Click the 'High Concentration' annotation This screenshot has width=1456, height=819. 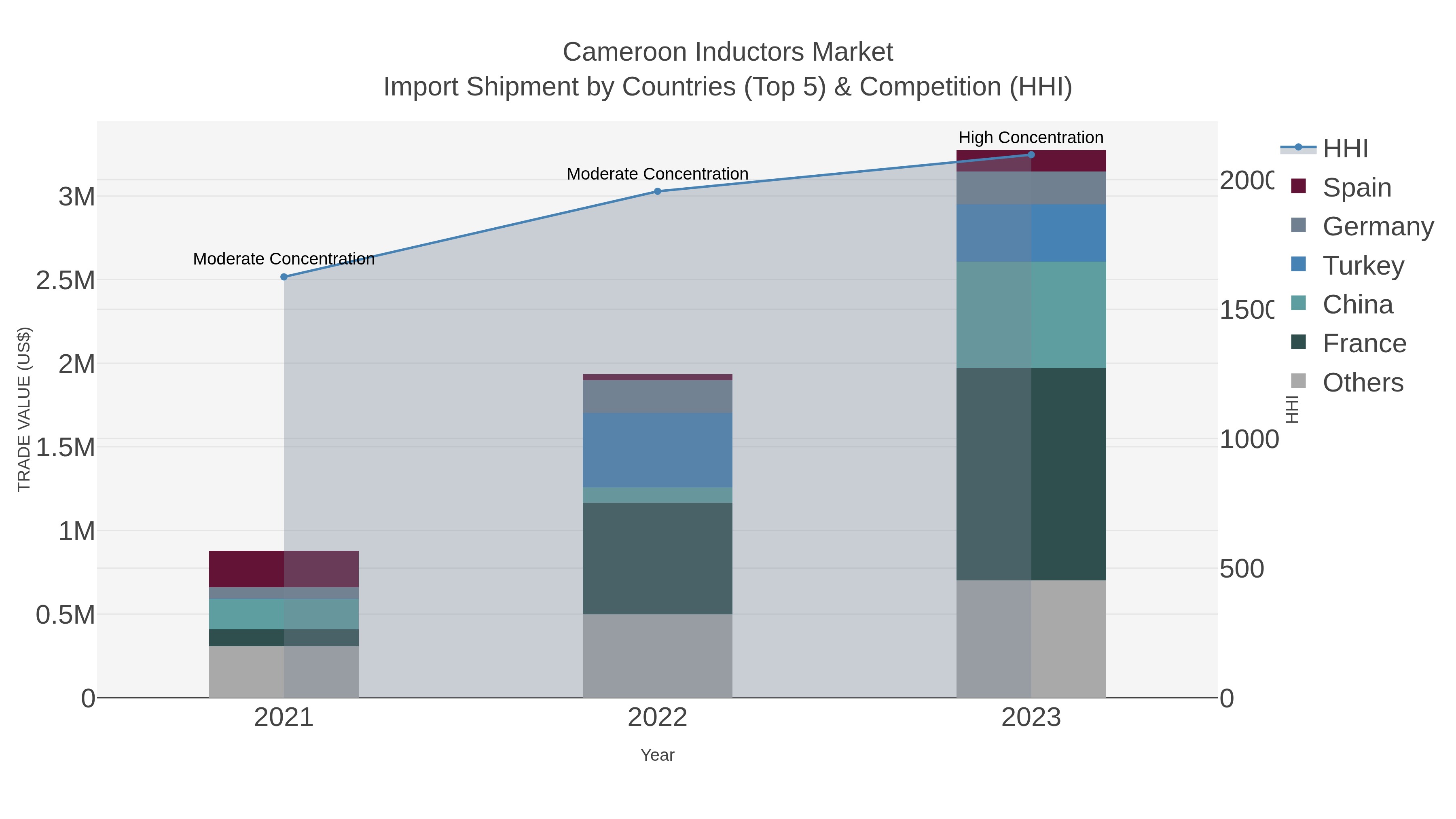1031,138
